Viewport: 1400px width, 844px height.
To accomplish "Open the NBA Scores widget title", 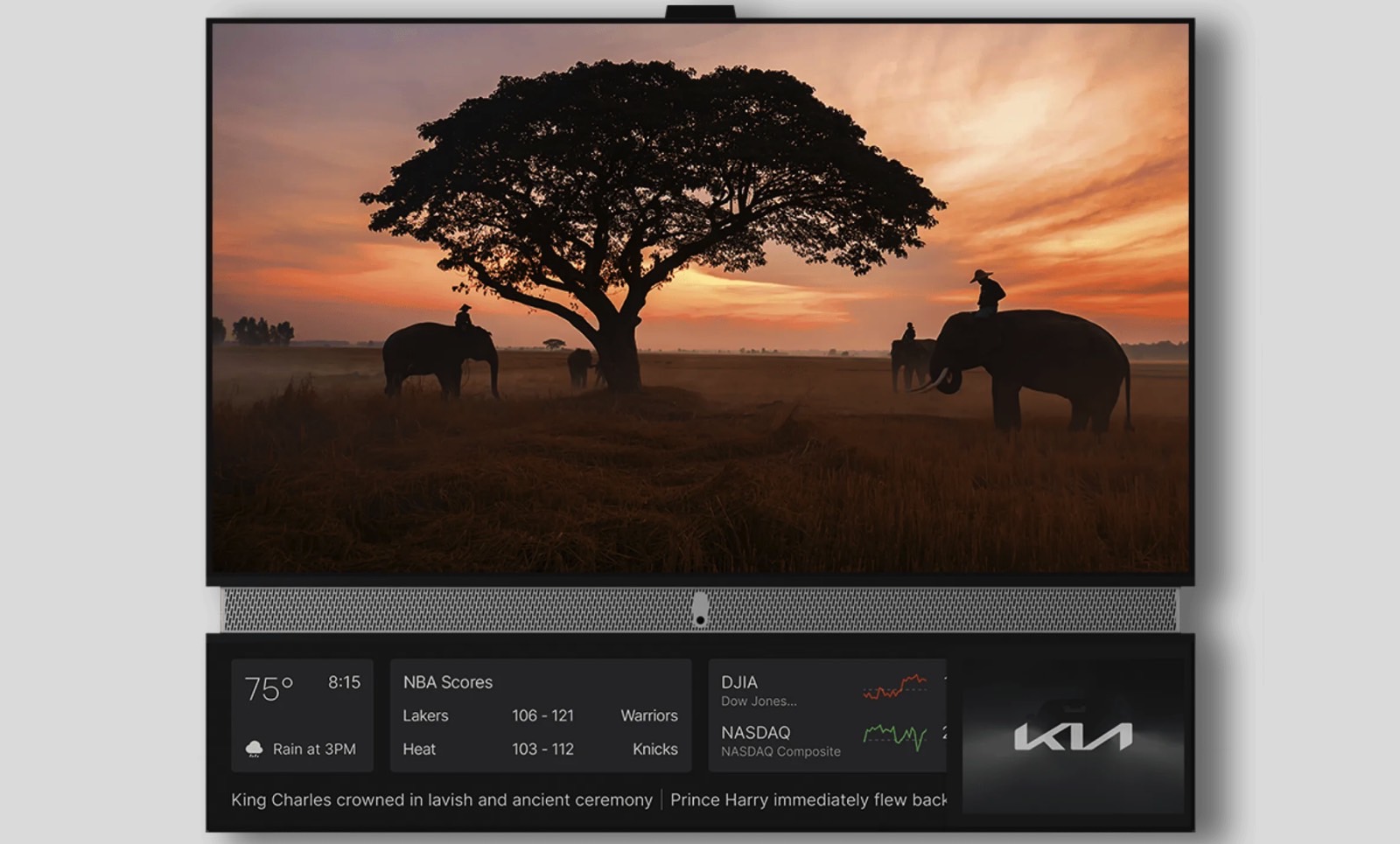I will coord(447,682).
